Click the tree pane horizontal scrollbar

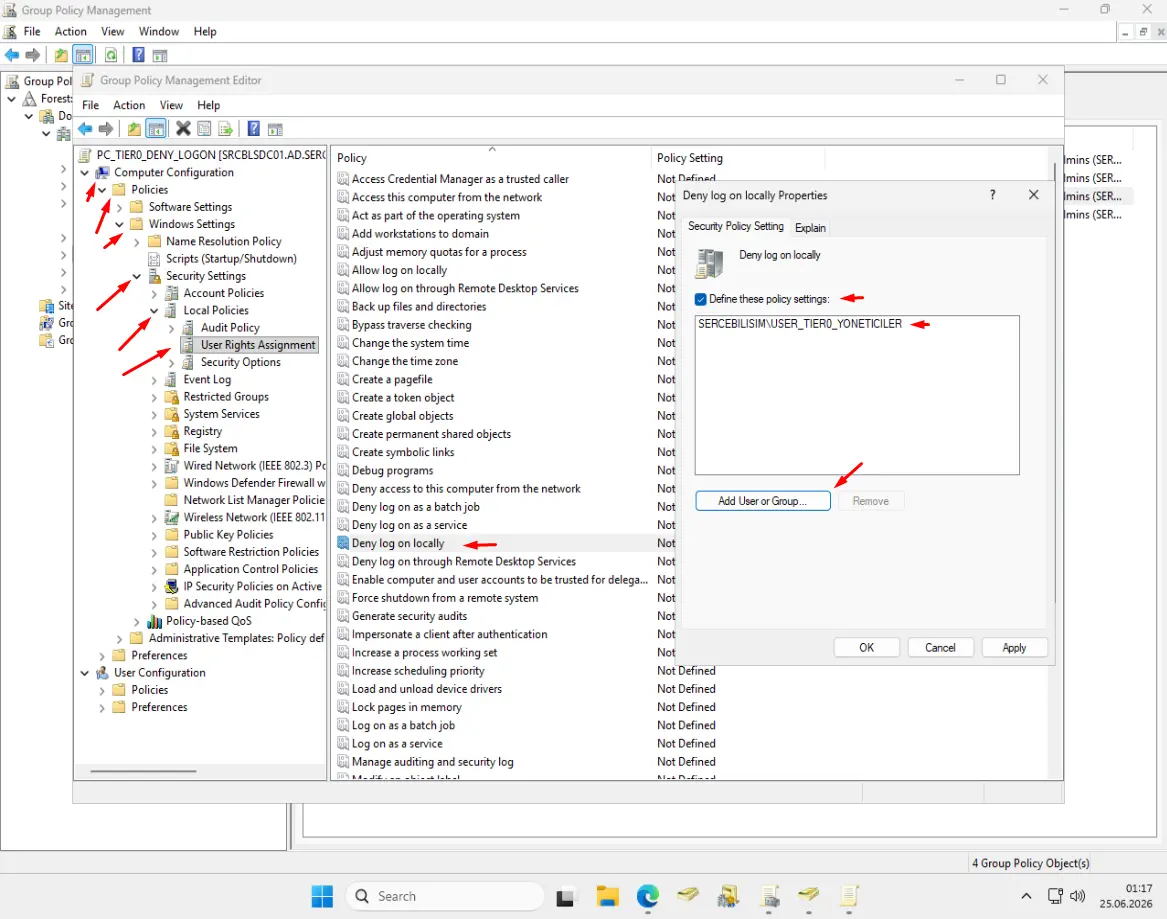coord(144,771)
